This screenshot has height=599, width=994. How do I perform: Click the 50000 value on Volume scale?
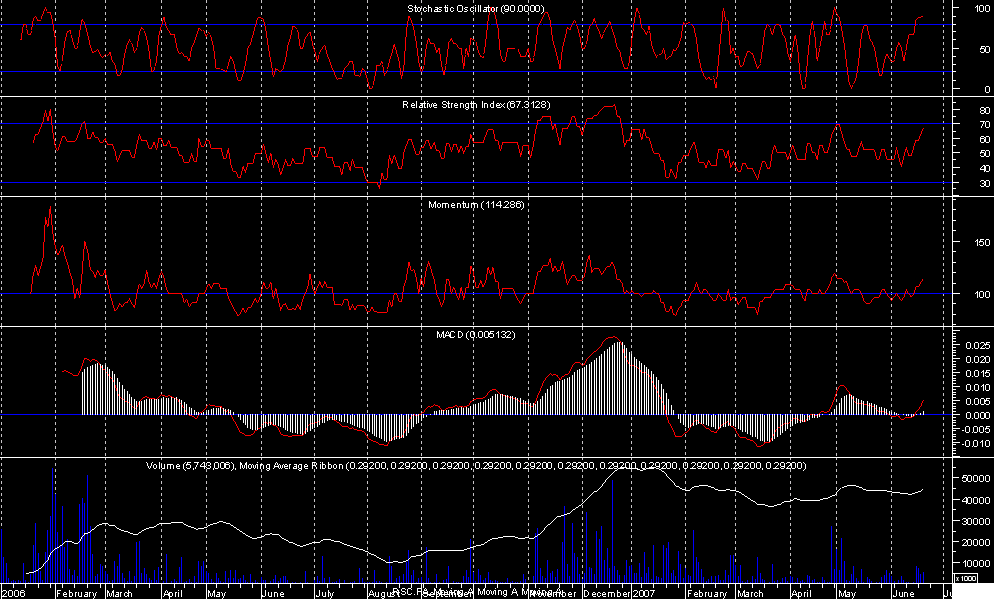[966, 479]
